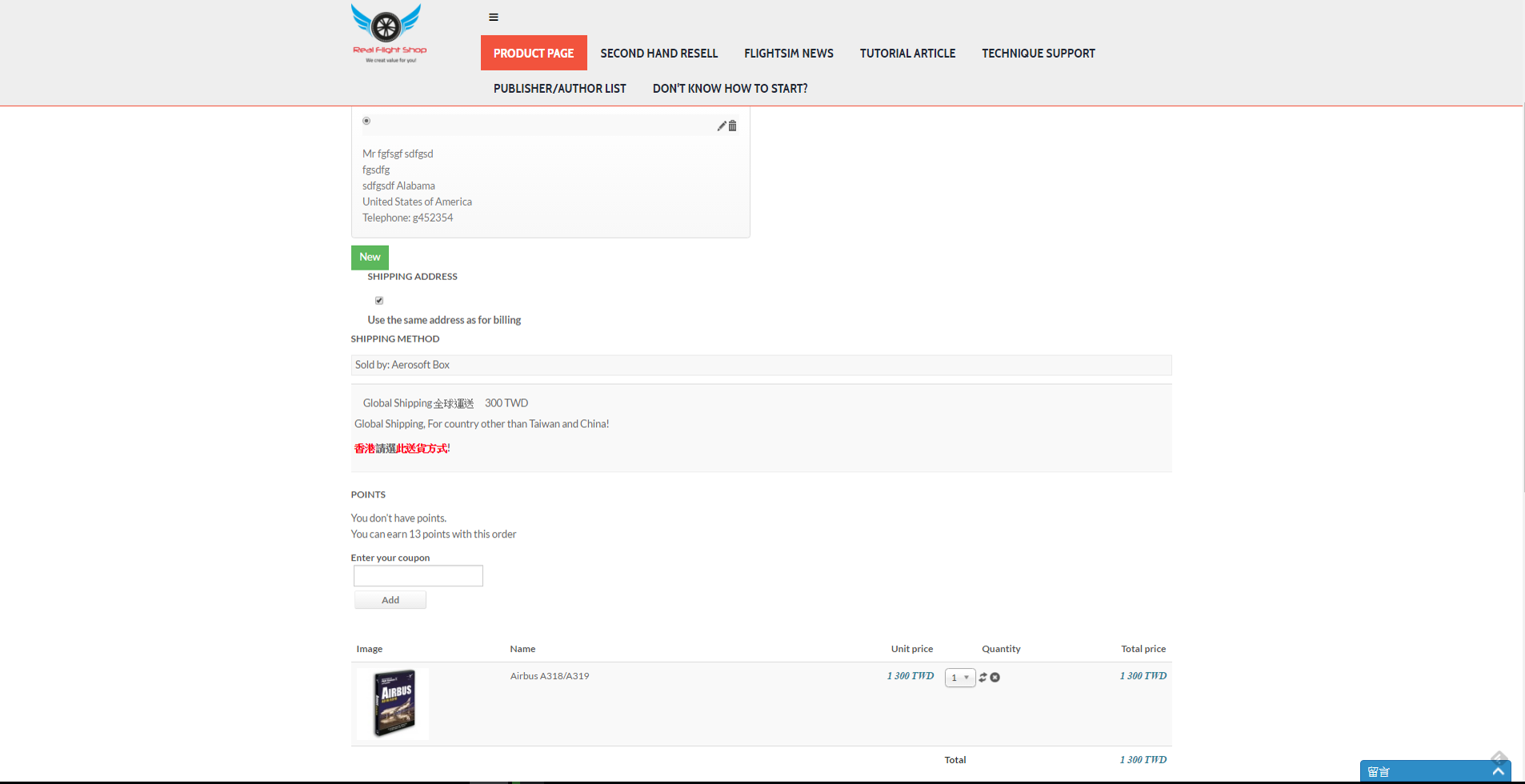
Task: Click 'Telephone: g452354' line
Action: 407,218
